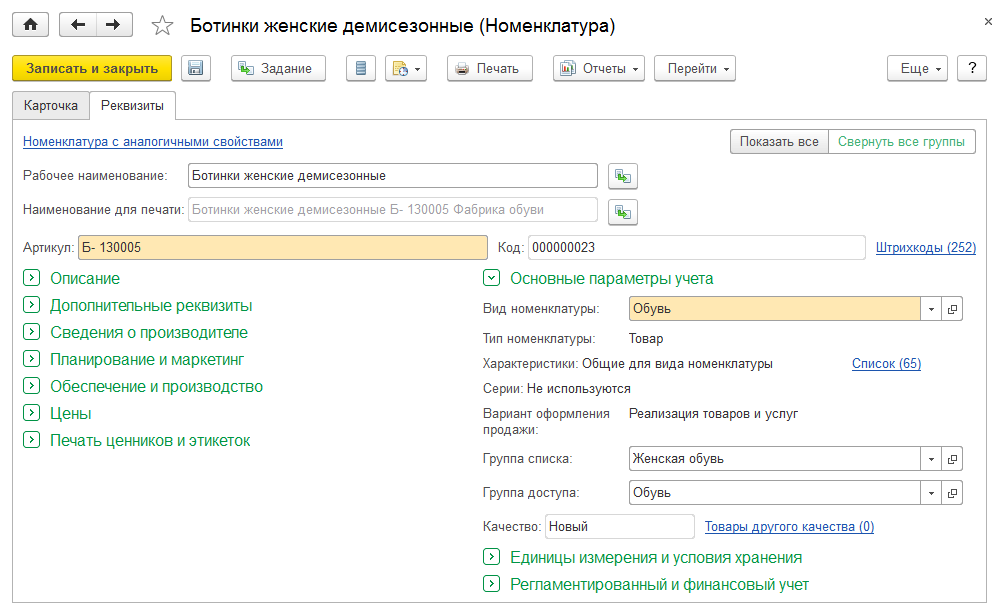The image size is (1006, 615).
Task: Open the Штрихкоды (252) link
Action: coord(925,248)
